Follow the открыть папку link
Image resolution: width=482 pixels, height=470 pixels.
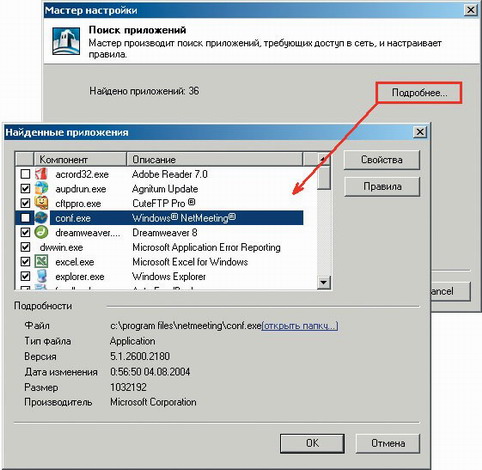click(300, 326)
